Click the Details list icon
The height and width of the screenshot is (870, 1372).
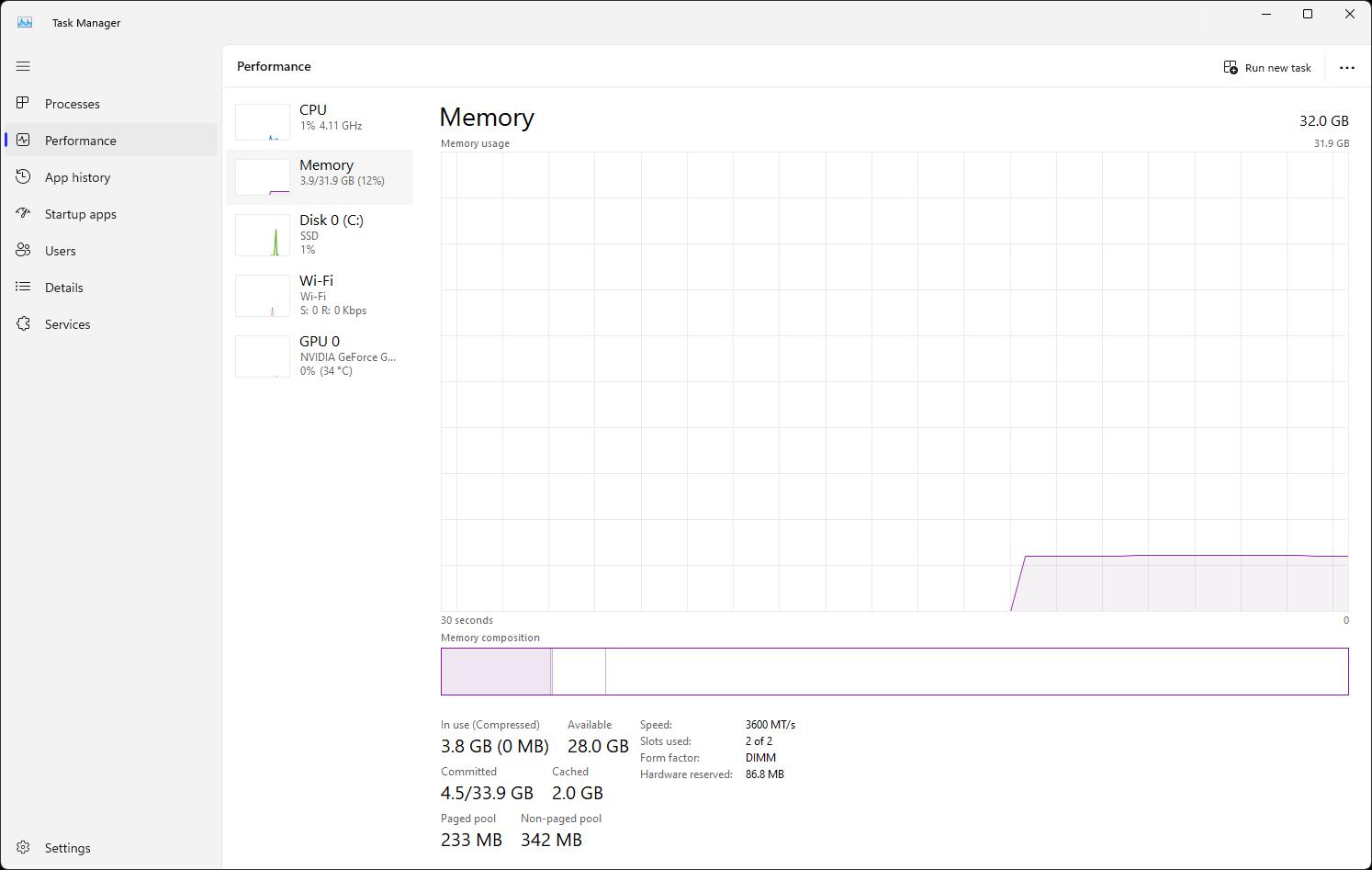pyautogui.click(x=23, y=287)
